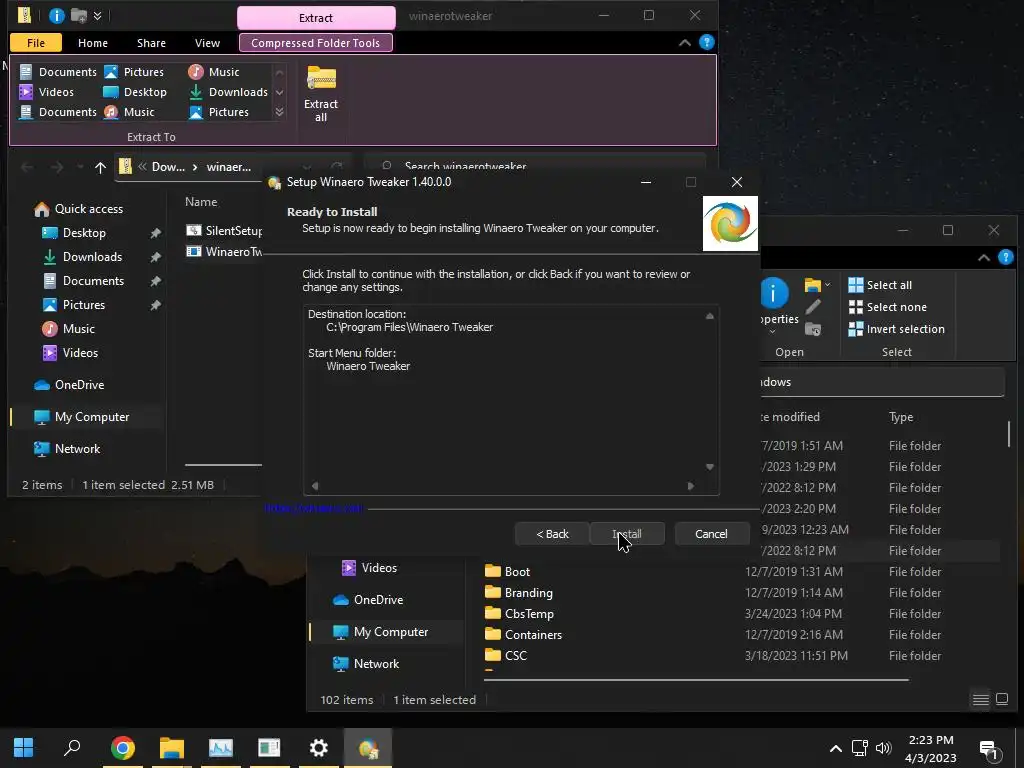Switch back window to details view icon
1024x768 pixels.
(x=980, y=699)
